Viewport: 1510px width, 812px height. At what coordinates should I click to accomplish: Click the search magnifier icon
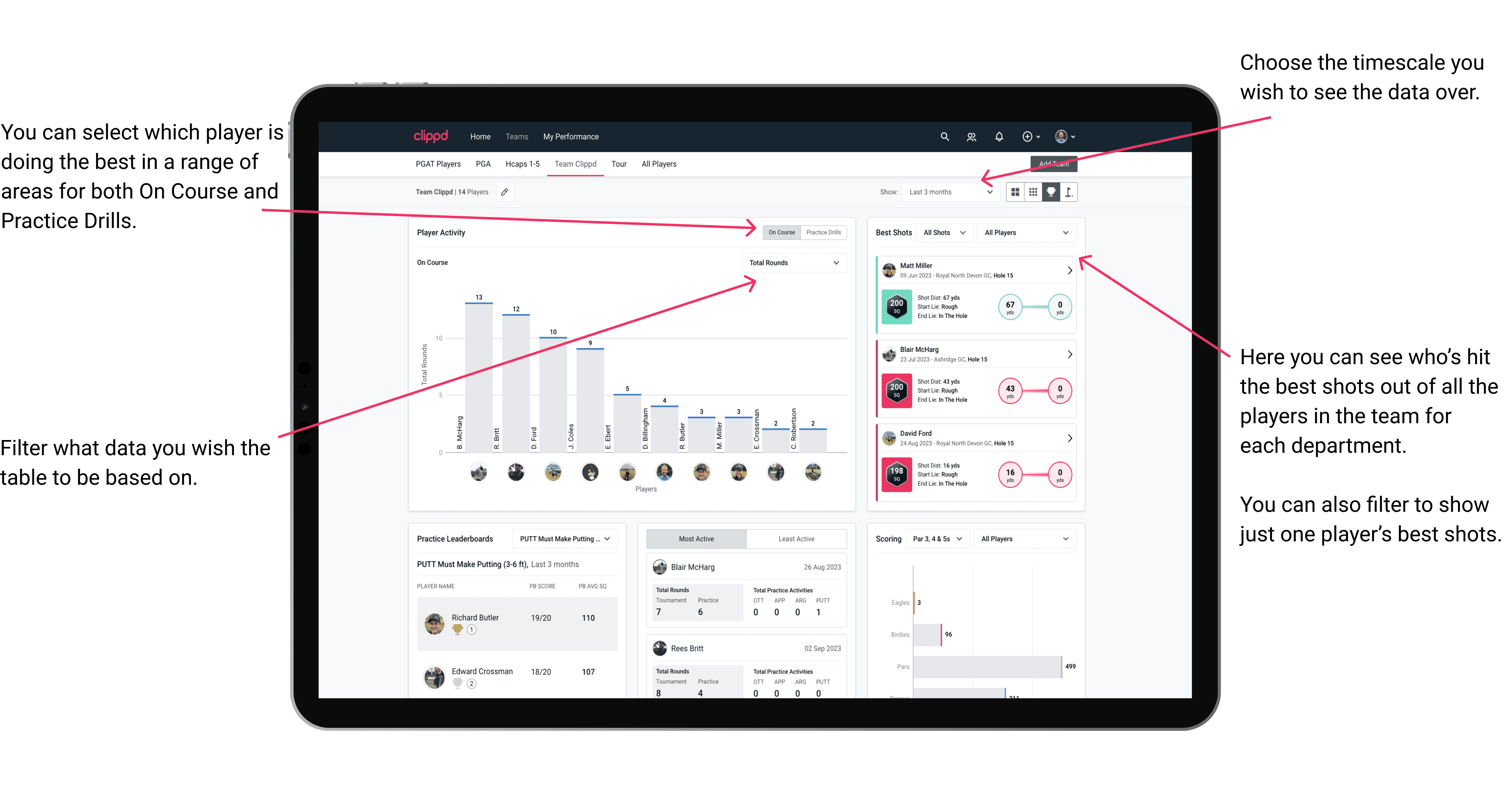pos(940,136)
